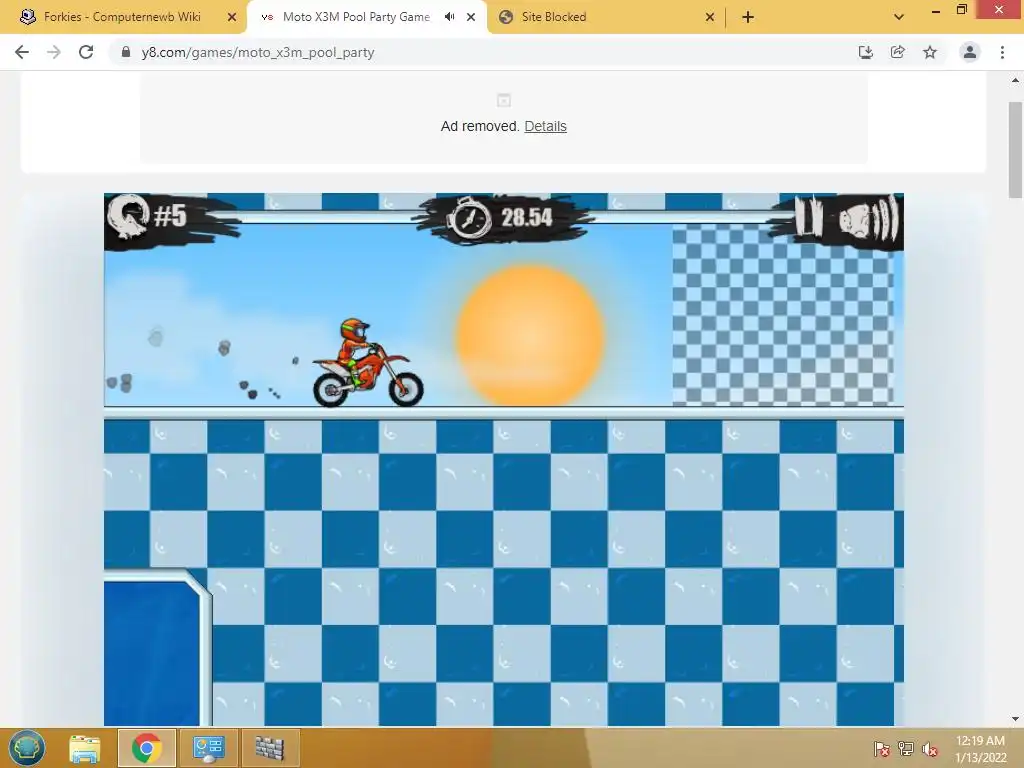
Task: View site security lock icon
Action: pos(126,52)
